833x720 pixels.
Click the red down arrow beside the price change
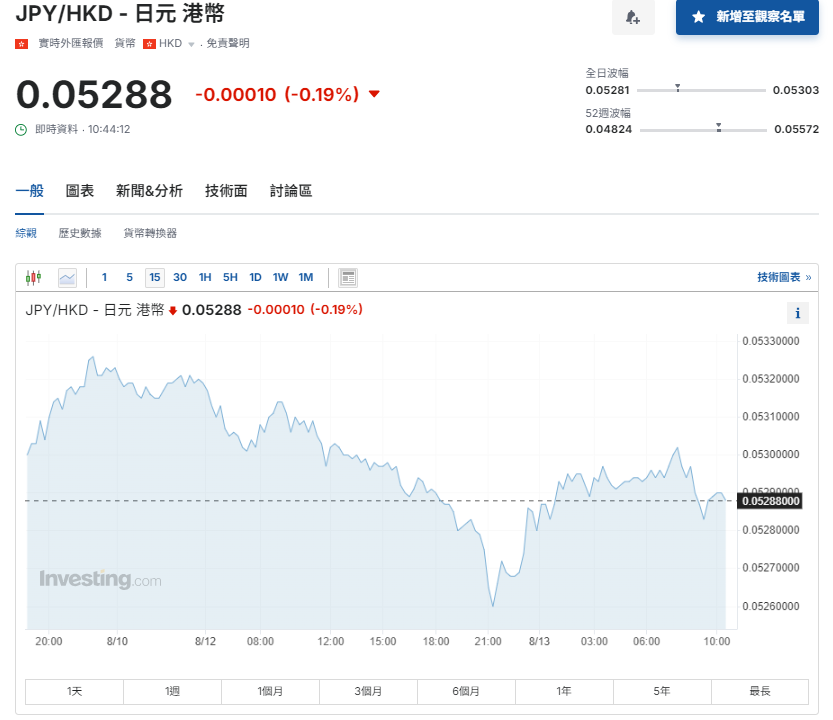(x=374, y=94)
